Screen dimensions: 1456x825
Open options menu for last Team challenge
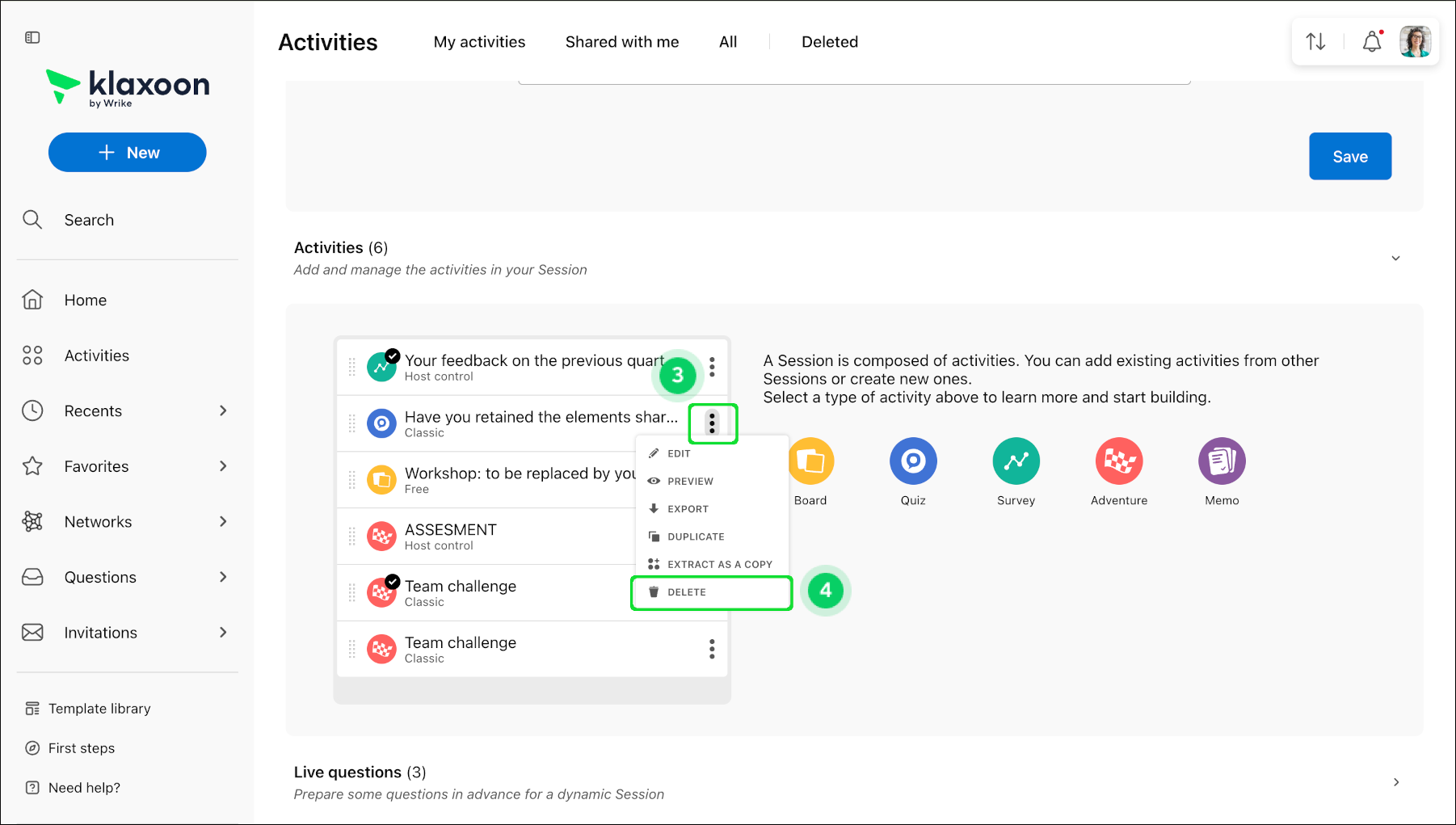(712, 649)
